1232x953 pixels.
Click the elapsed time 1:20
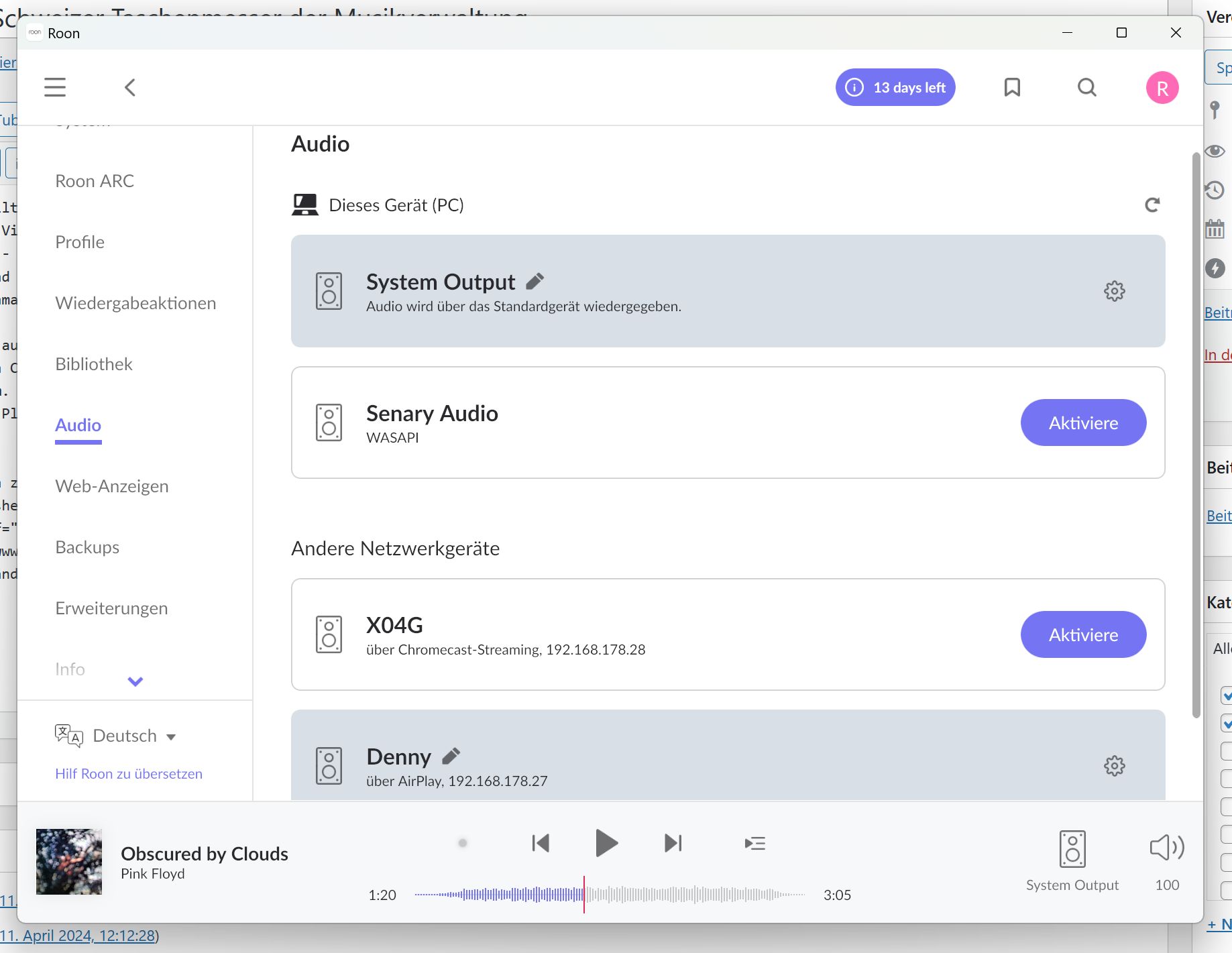click(x=382, y=895)
